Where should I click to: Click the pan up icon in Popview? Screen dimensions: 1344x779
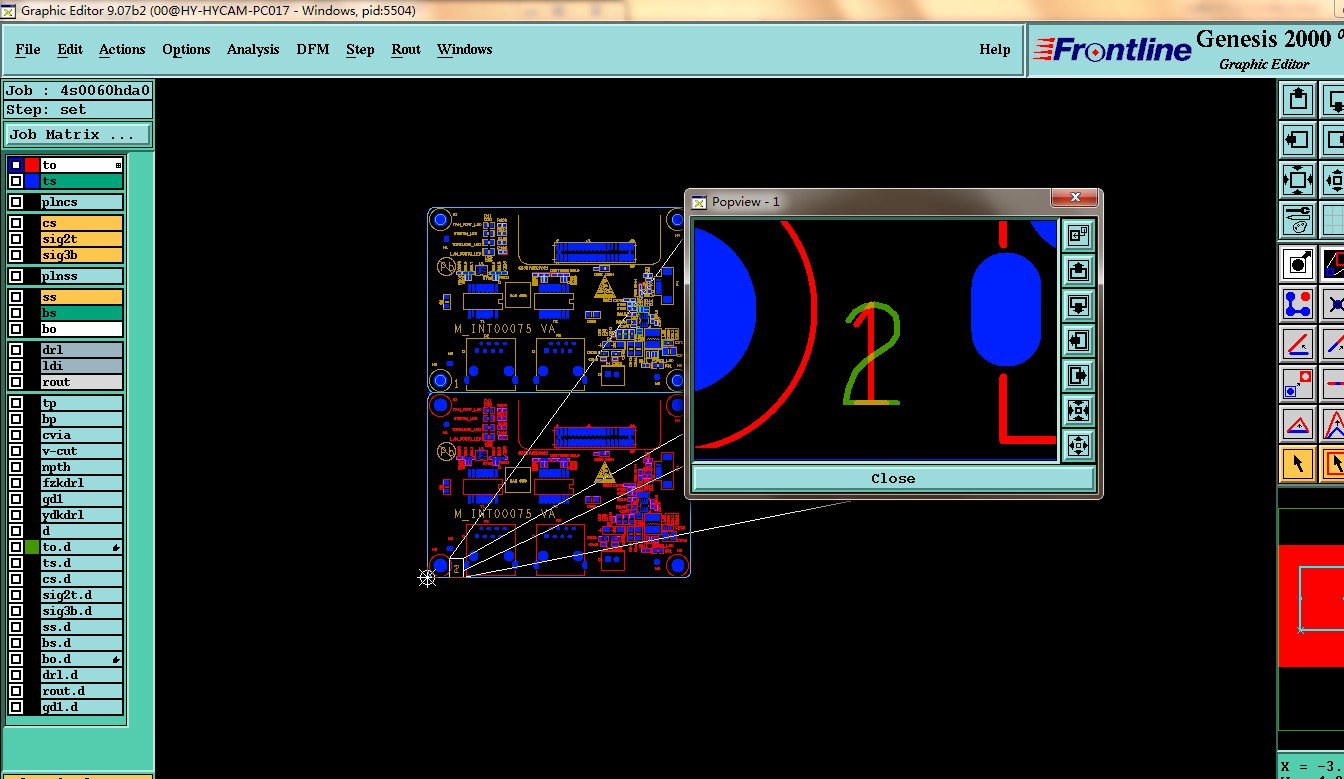pos(1078,270)
